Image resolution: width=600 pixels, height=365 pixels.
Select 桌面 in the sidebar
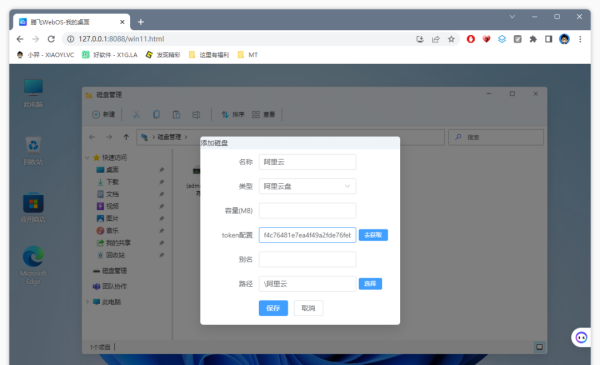(x=108, y=169)
